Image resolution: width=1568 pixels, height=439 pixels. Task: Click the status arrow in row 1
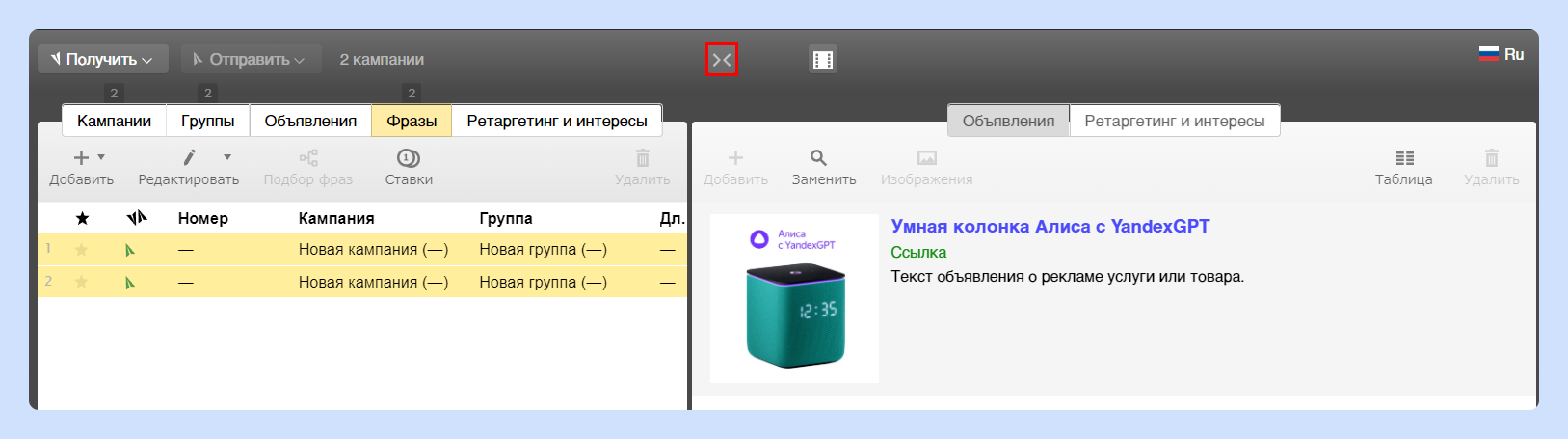click(130, 250)
